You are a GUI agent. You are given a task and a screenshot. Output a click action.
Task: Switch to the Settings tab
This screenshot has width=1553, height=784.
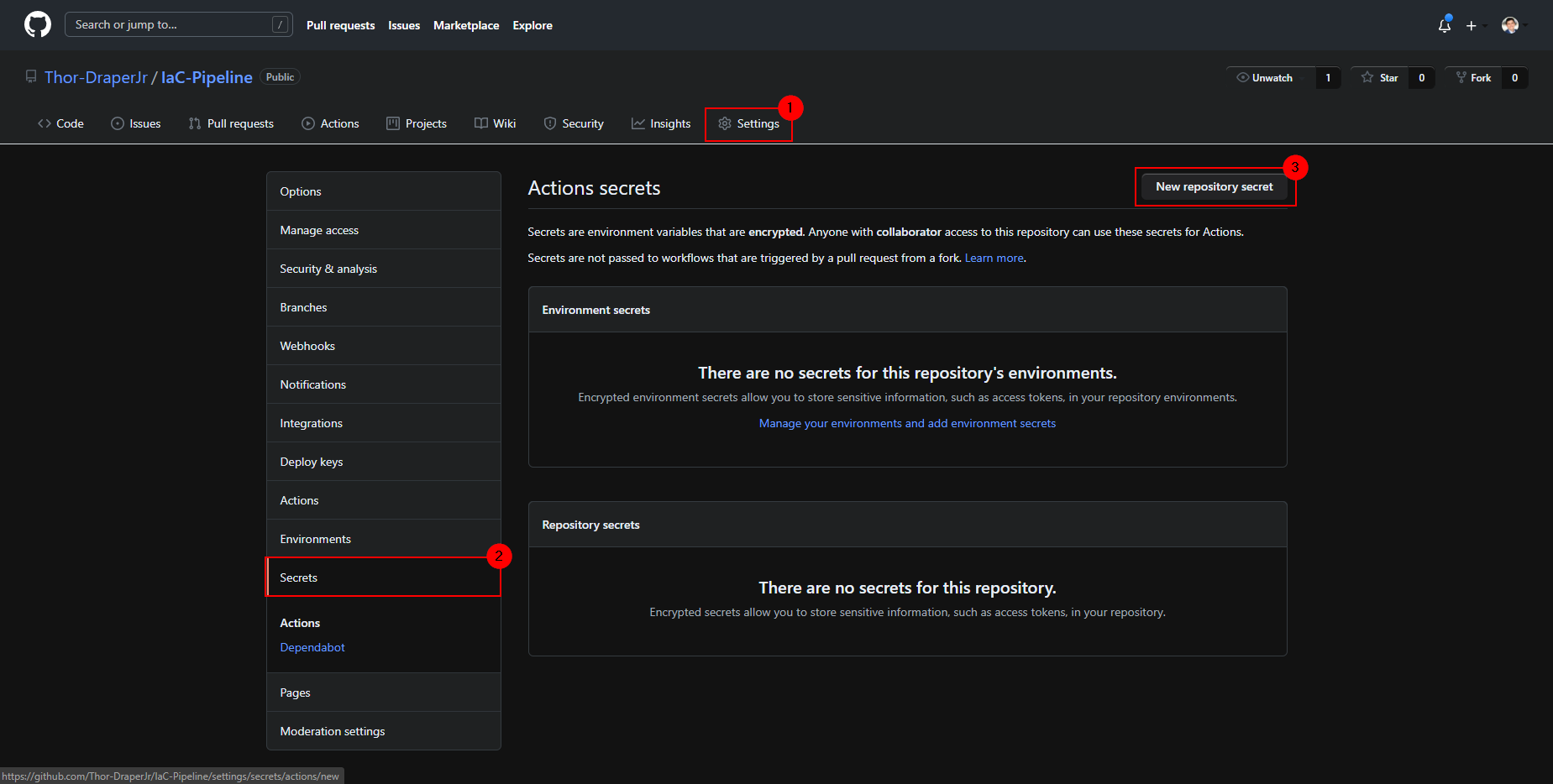(x=748, y=123)
